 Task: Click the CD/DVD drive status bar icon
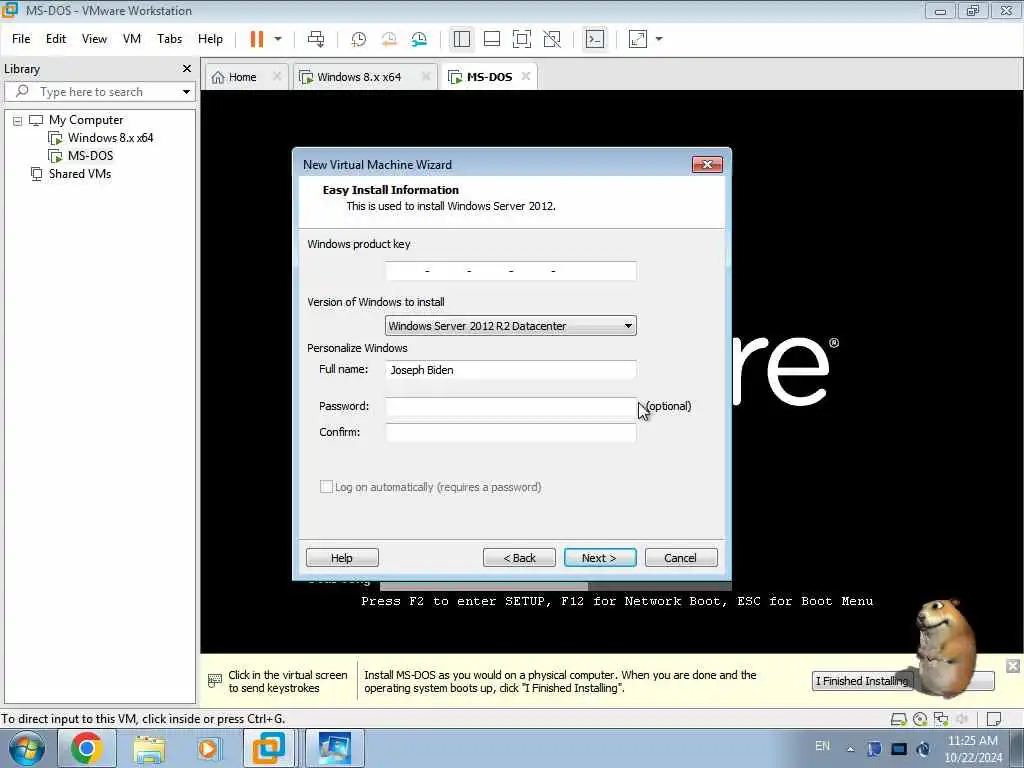point(920,719)
